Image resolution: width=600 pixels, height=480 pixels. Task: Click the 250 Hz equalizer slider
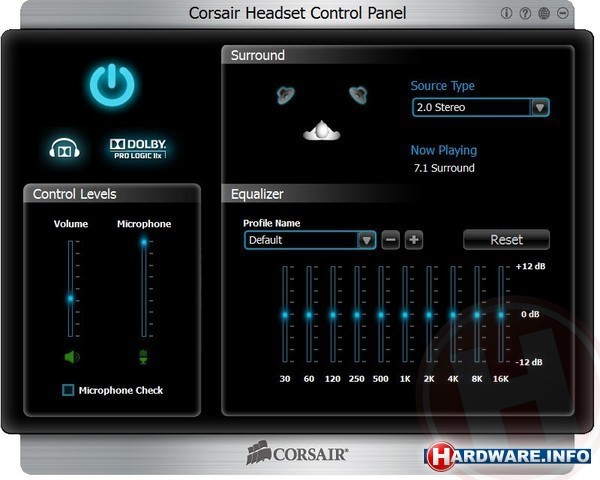click(357, 315)
